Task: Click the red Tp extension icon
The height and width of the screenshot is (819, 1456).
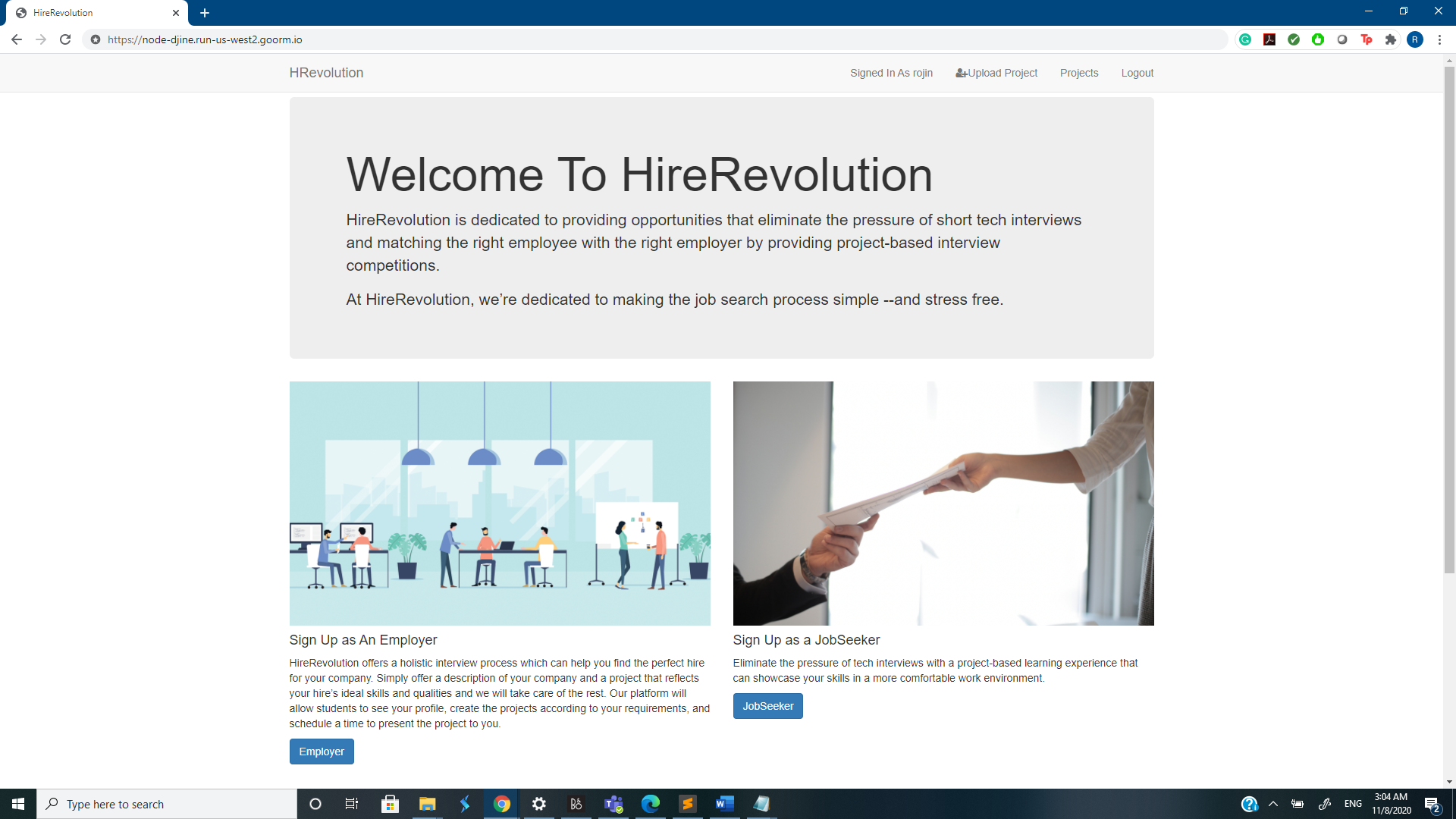Action: click(x=1367, y=39)
